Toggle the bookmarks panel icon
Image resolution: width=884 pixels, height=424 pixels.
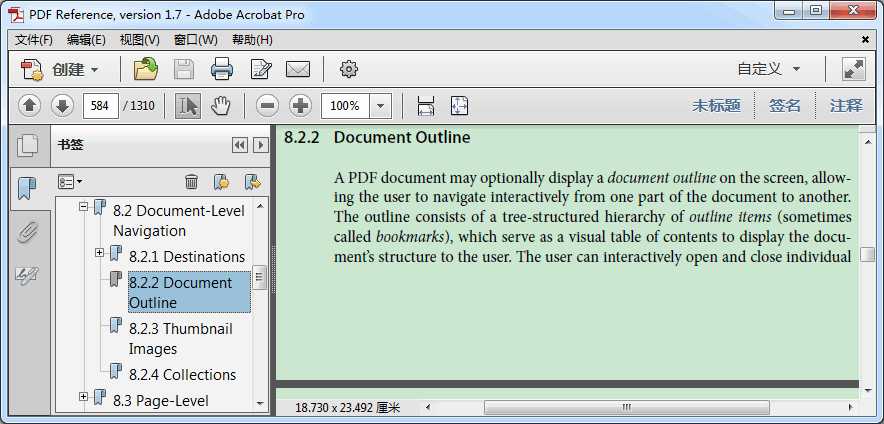pos(26,188)
